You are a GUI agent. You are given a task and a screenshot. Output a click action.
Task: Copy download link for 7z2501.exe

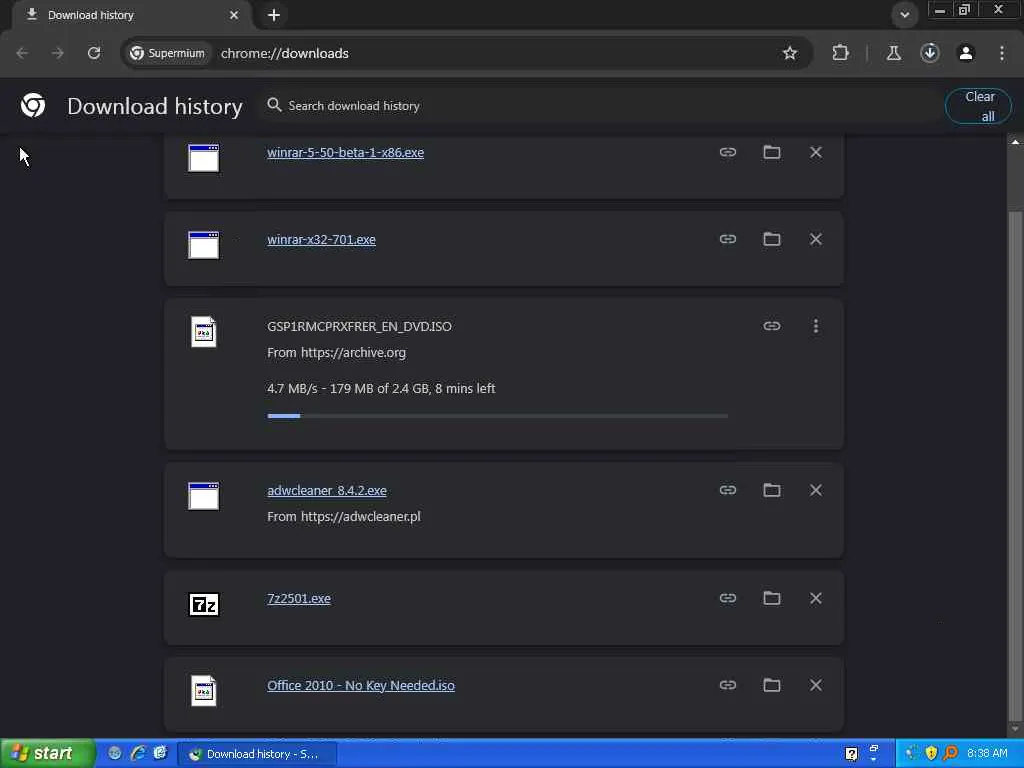coord(728,598)
